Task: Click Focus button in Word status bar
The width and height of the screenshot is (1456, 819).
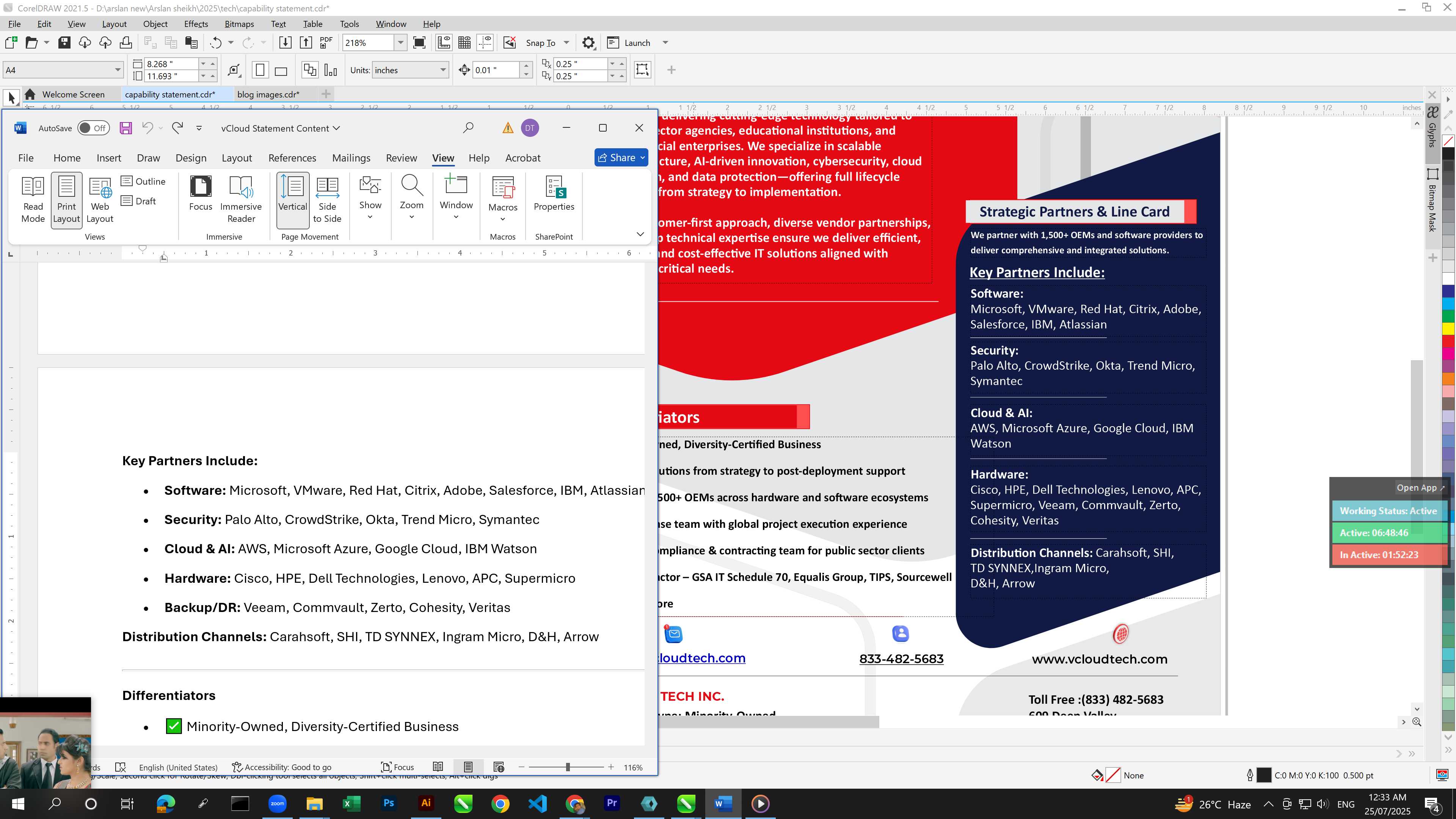Action: [397, 767]
